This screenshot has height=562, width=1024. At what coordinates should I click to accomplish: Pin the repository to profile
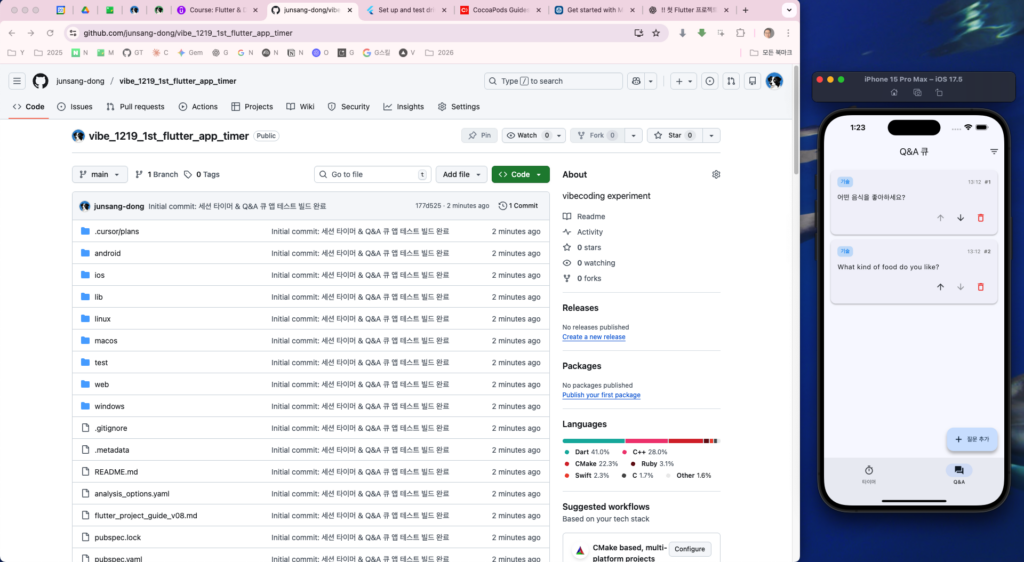tap(479, 135)
